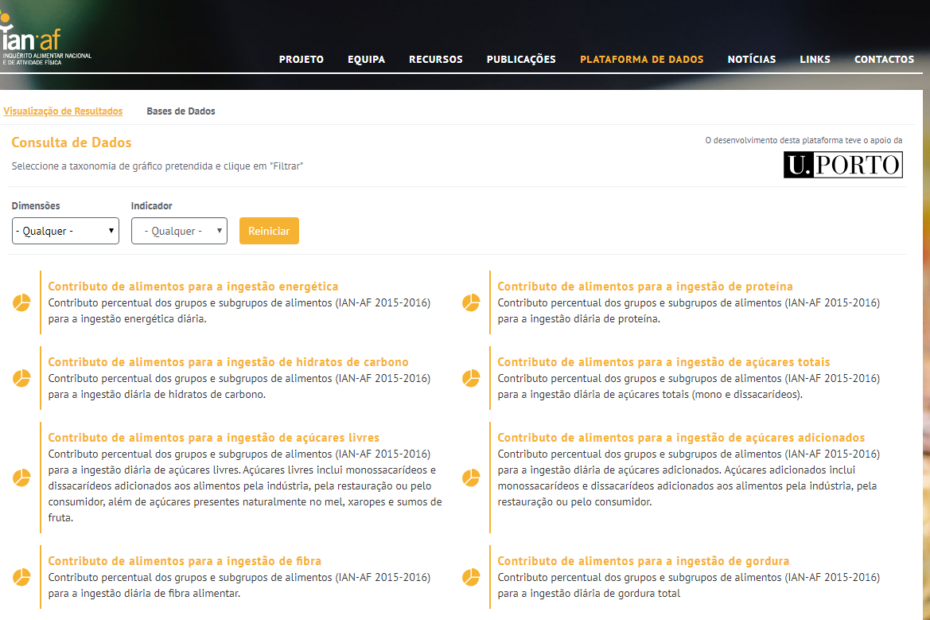Switch to Bases de Dados tab
930x620 pixels.
180,111
